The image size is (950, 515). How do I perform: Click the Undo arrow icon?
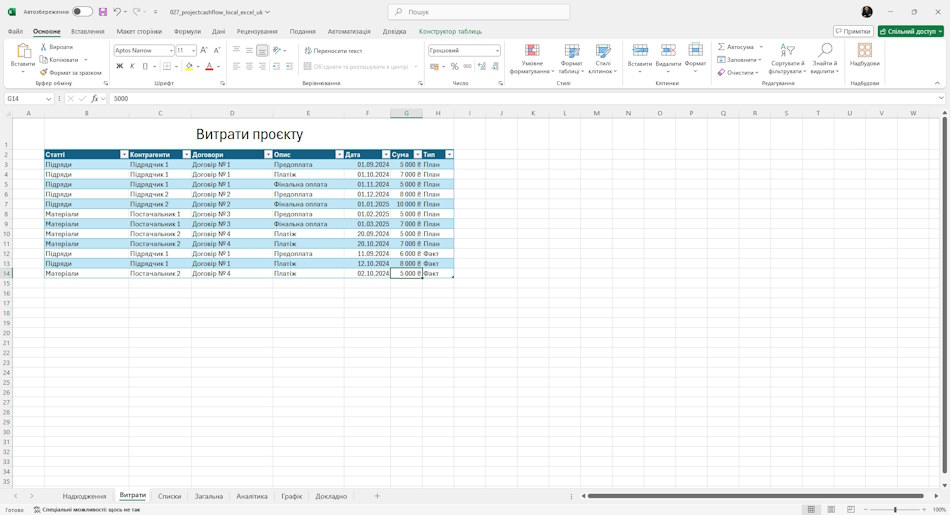(118, 12)
